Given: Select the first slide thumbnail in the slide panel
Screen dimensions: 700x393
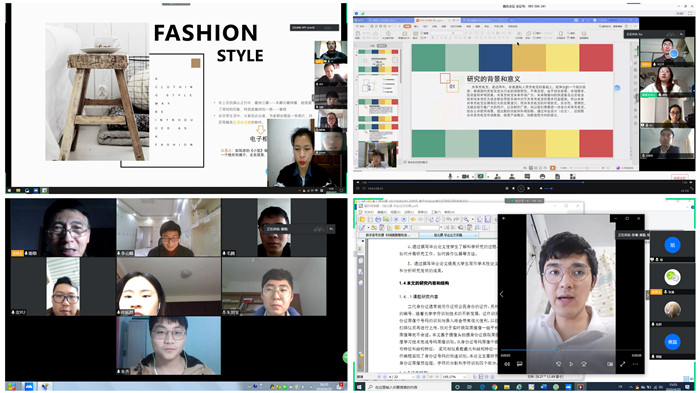Looking at the screenshot, I should click(x=378, y=61).
